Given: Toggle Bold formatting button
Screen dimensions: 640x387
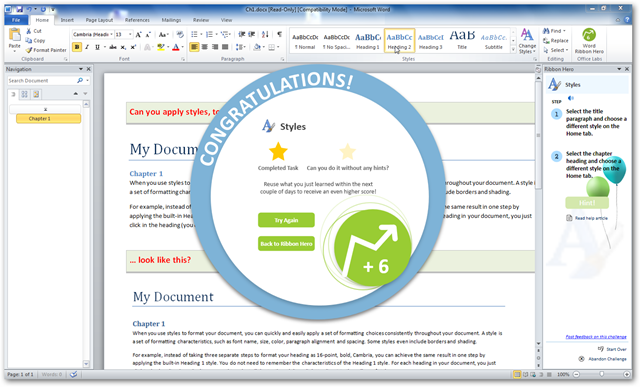Looking at the screenshot, I should (x=77, y=47).
